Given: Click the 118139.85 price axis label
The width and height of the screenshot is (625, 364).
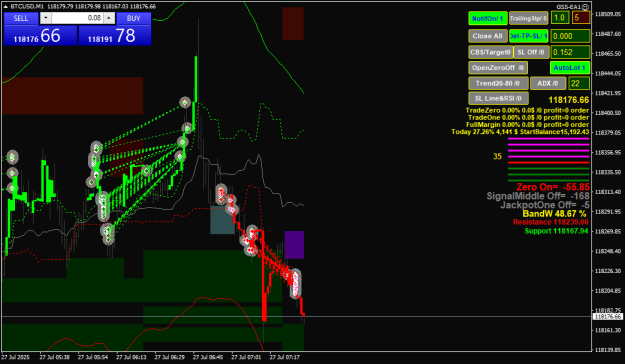Looking at the screenshot, I should (x=607, y=350).
